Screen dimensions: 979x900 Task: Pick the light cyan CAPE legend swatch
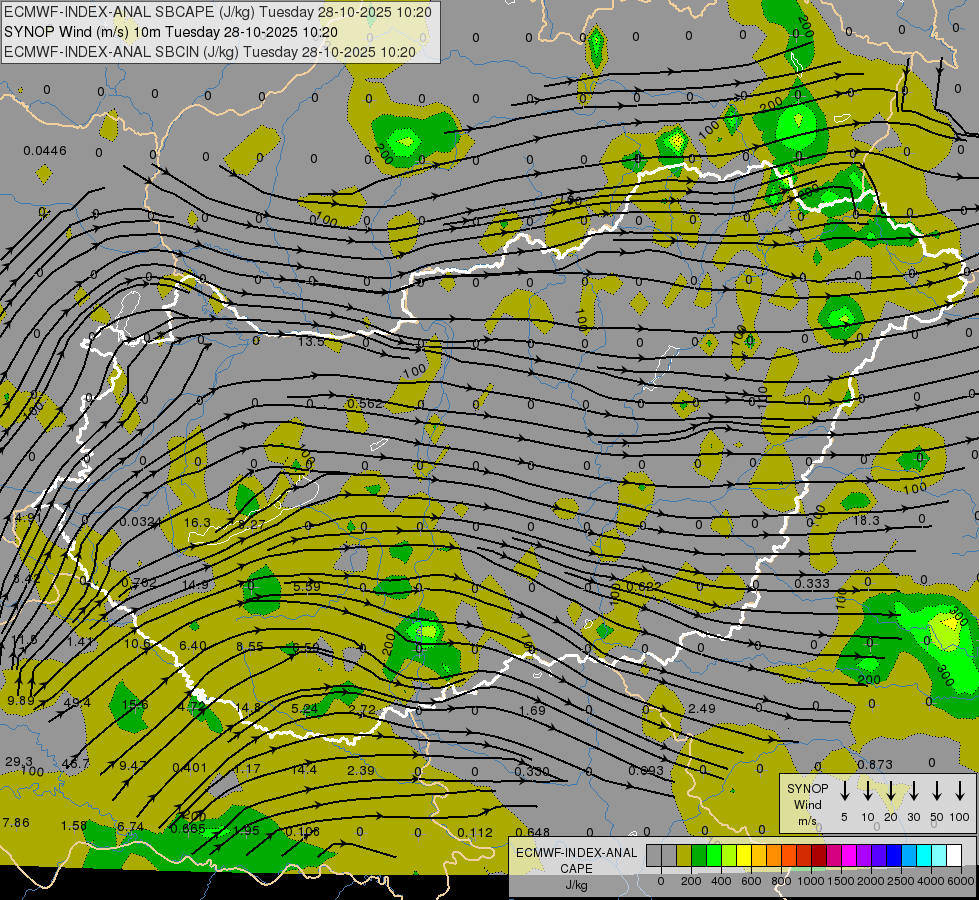(x=939, y=856)
